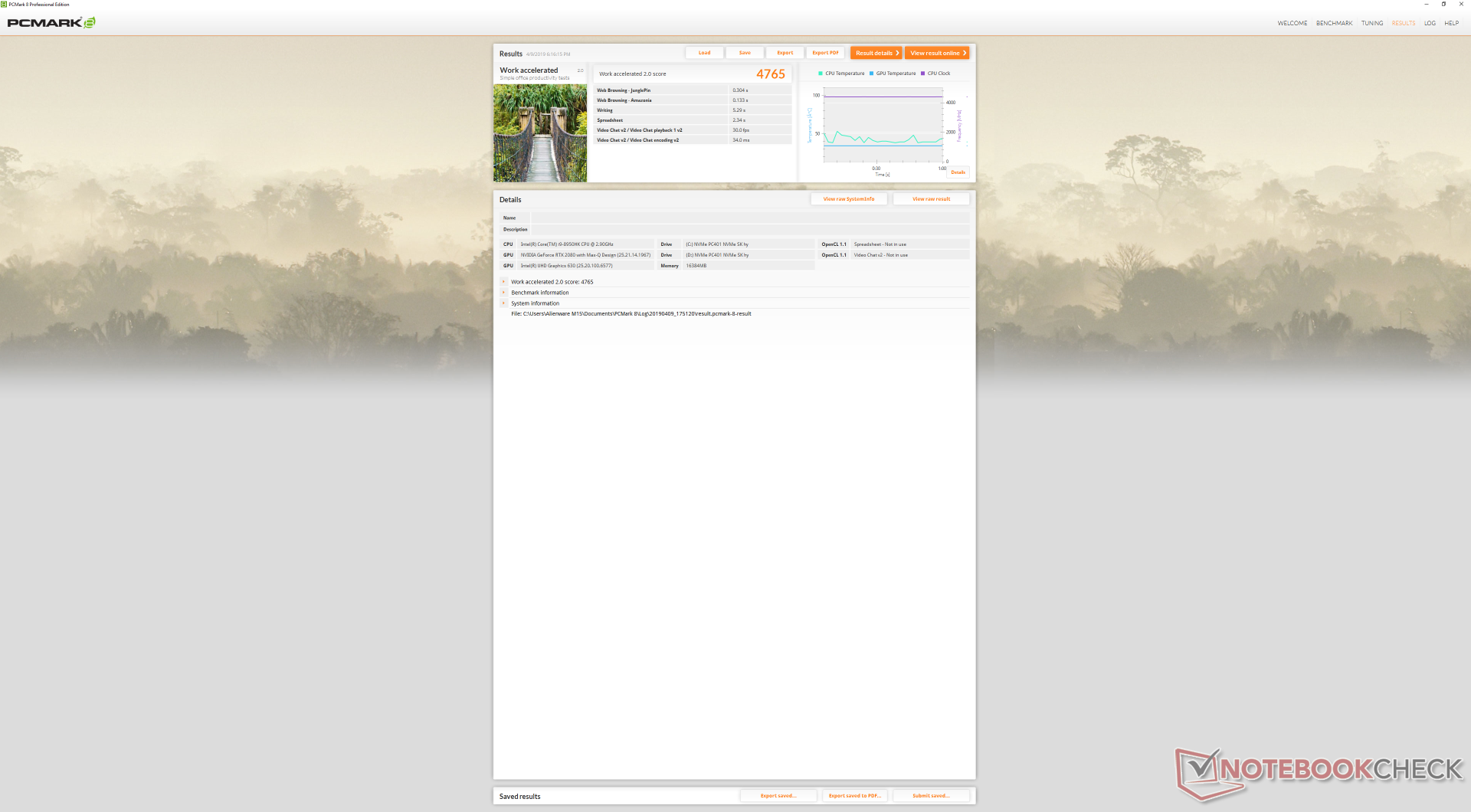
Task: Expand the System information section
Action: pos(503,303)
